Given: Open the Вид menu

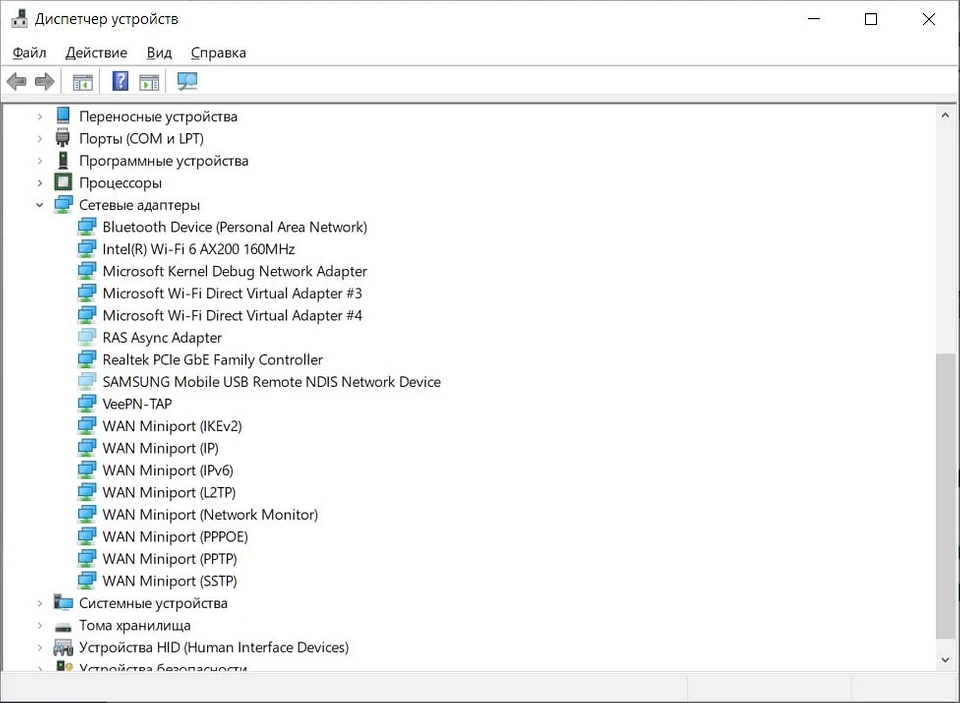Looking at the screenshot, I should point(159,53).
